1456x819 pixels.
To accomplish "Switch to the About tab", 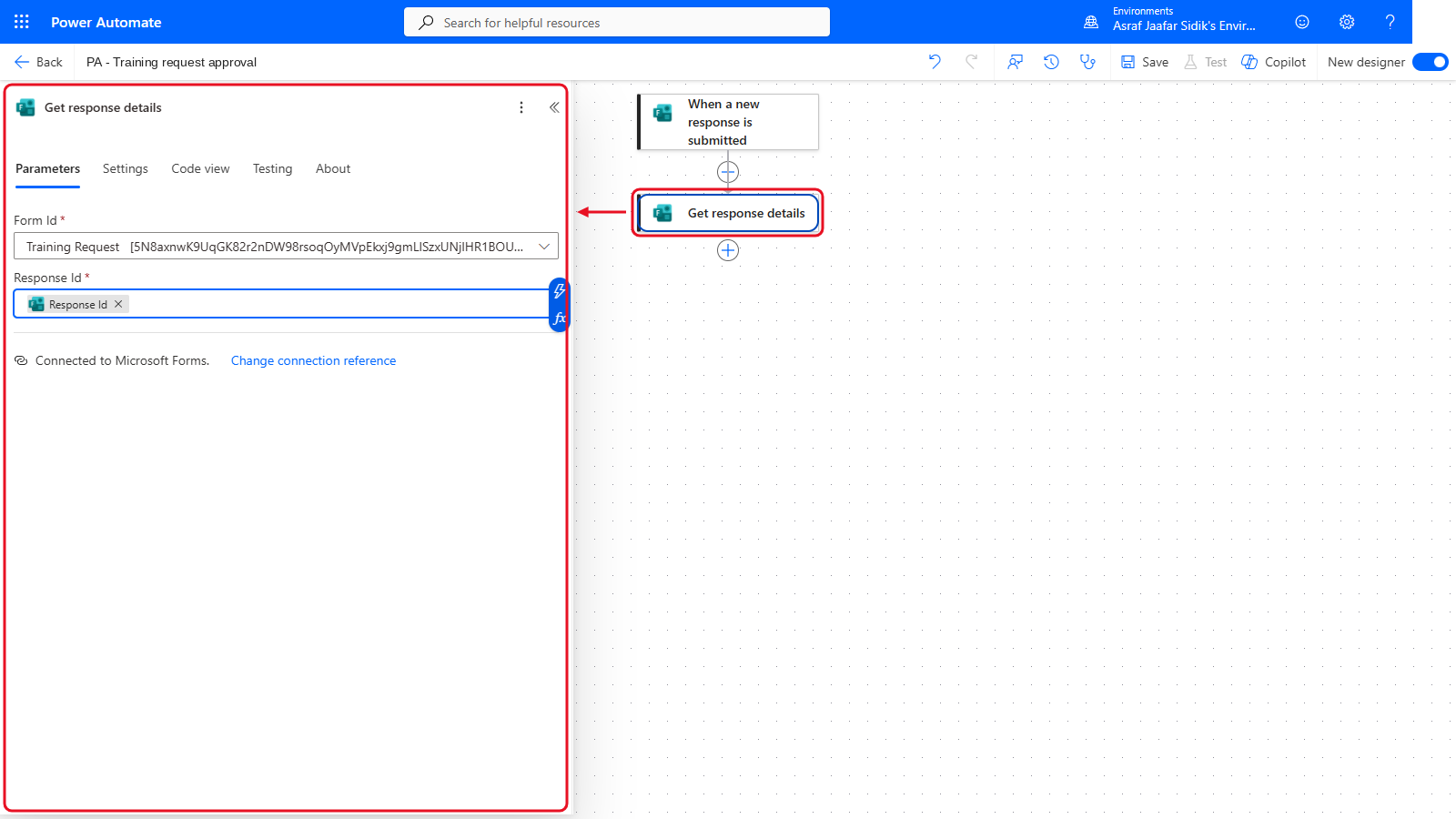I will pos(333,168).
